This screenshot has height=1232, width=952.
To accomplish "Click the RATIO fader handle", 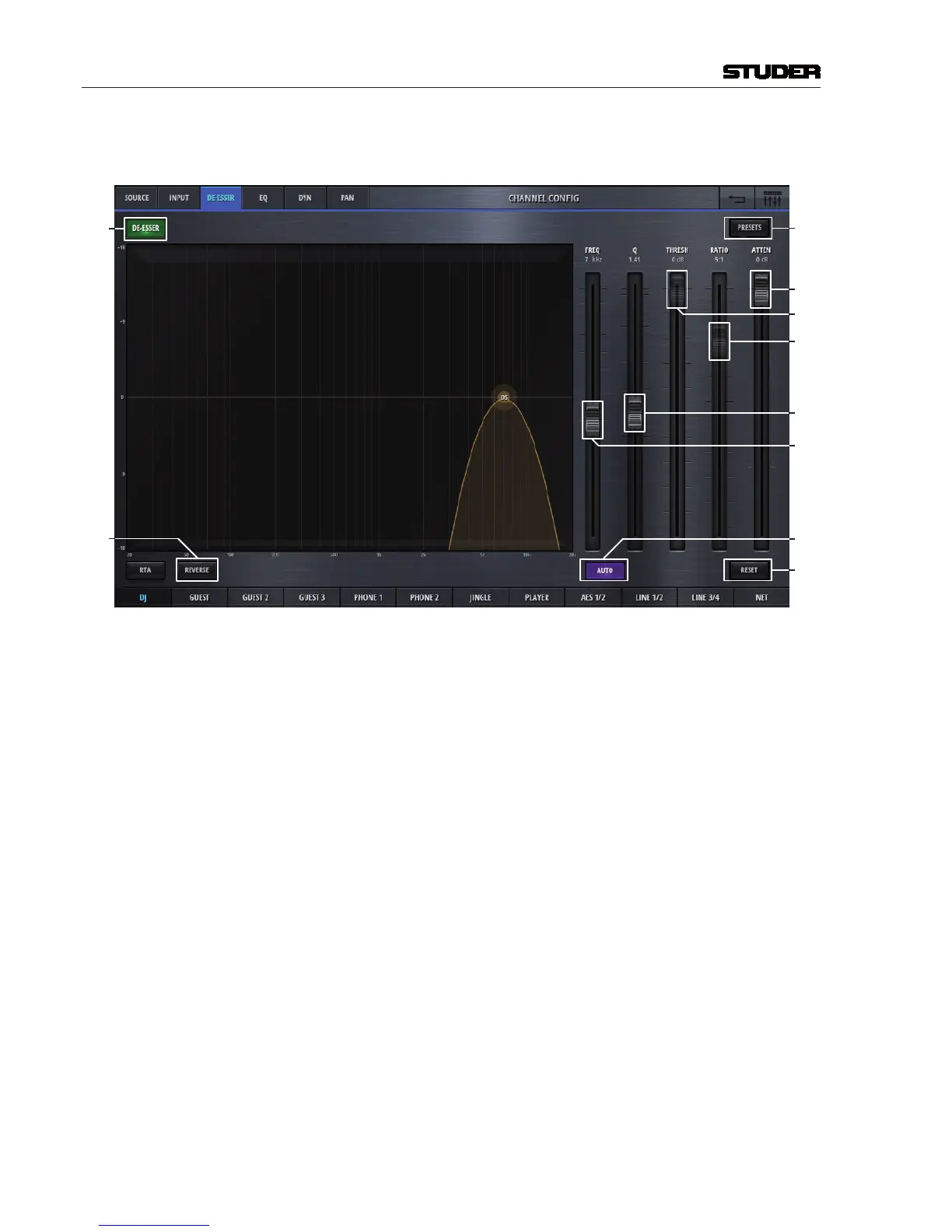I will 719,341.
